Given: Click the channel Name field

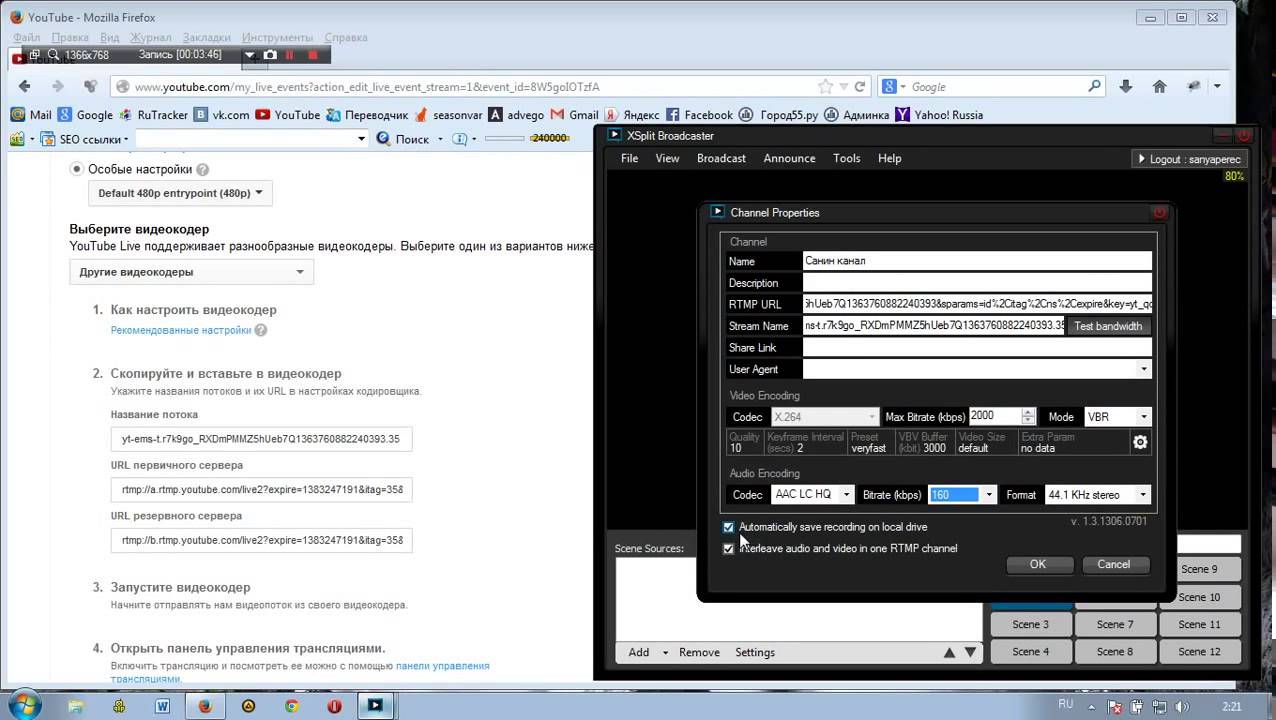Looking at the screenshot, I should click(977, 261).
